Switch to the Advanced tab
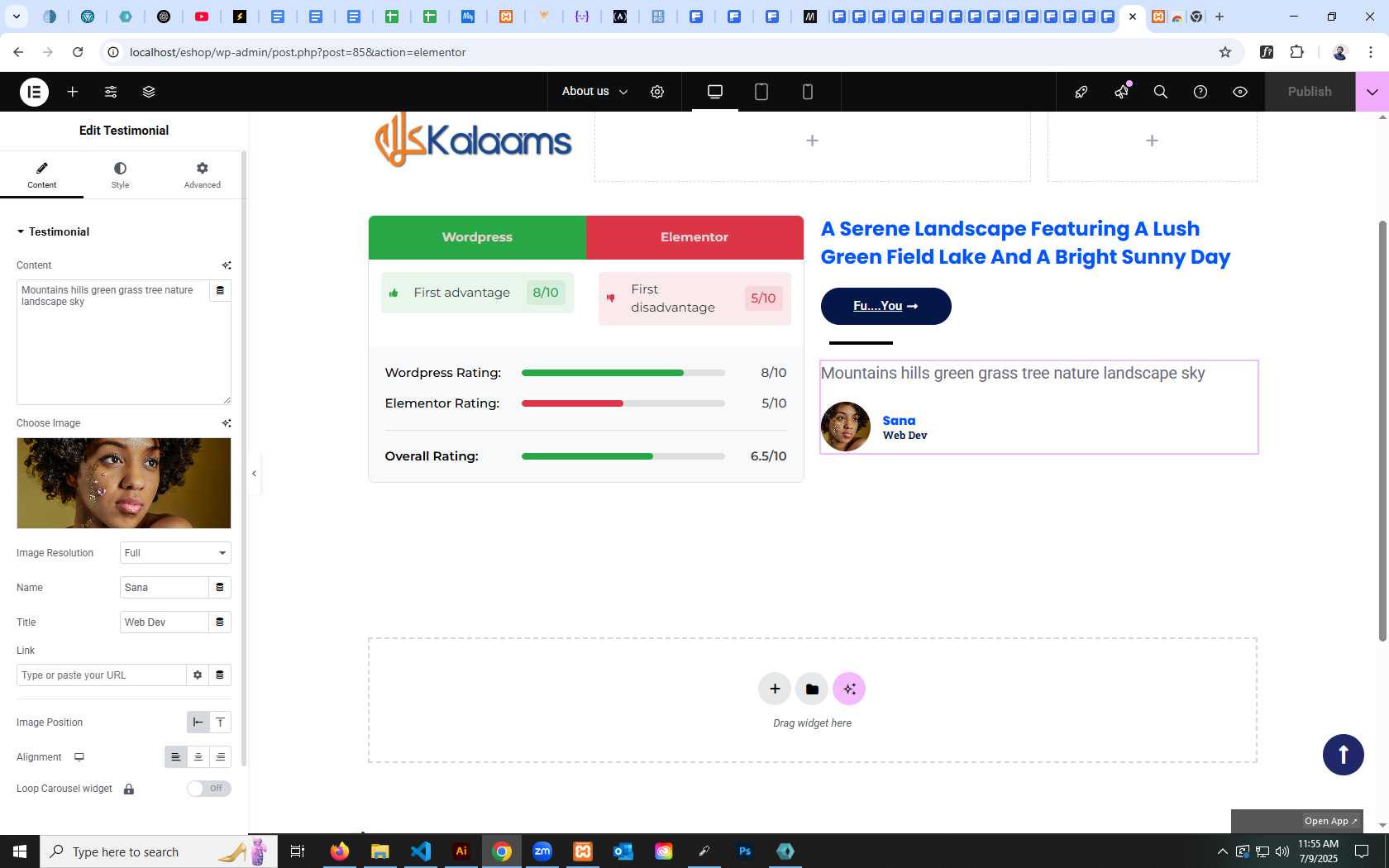1389x868 pixels. point(202,175)
